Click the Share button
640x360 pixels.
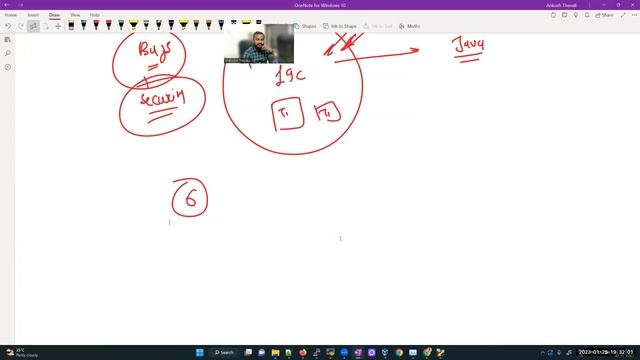604,15
